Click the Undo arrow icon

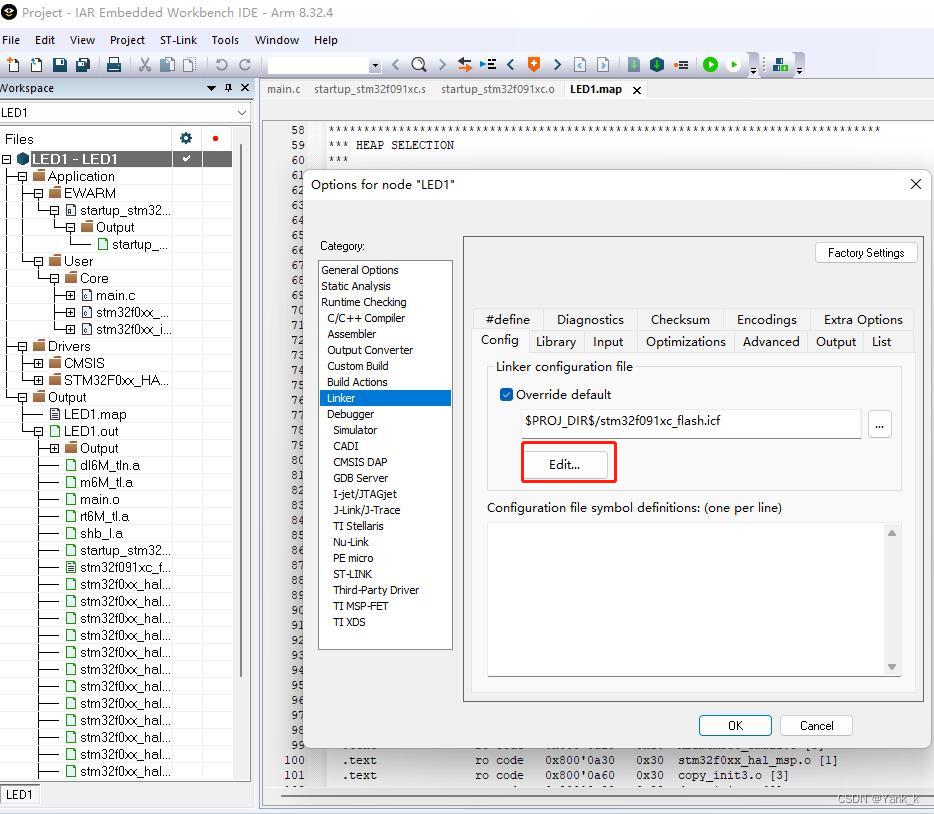pyautogui.click(x=222, y=64)
